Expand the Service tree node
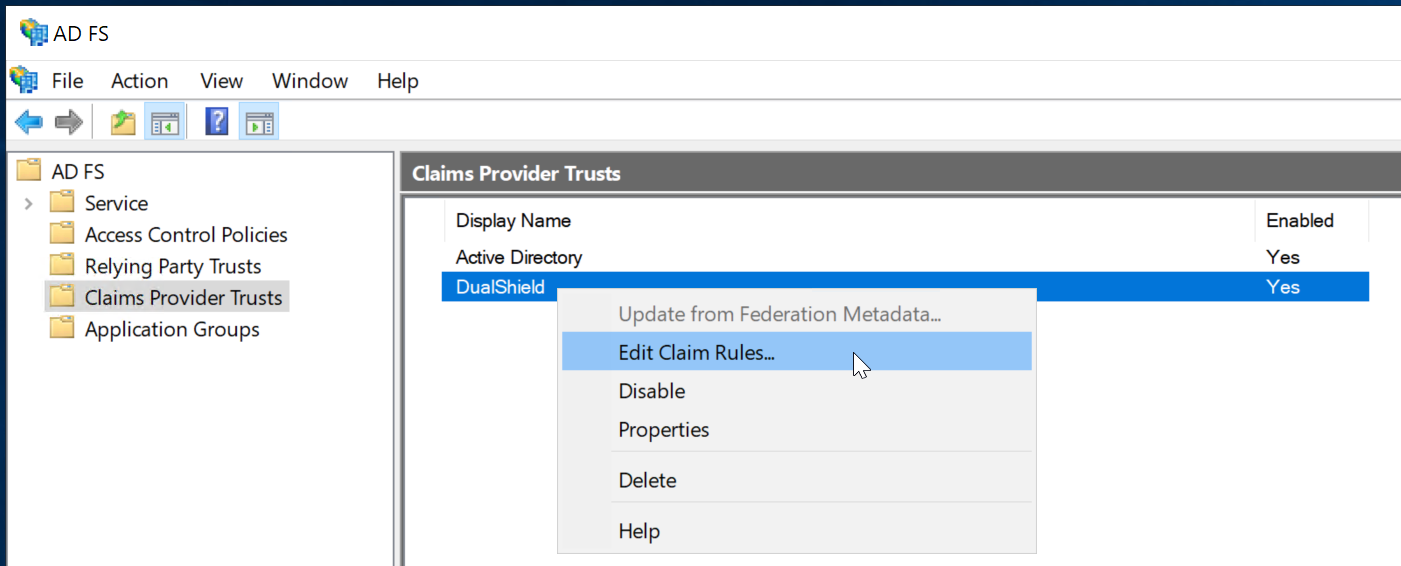Viewport: 1401px width, 566px height. 28,204
